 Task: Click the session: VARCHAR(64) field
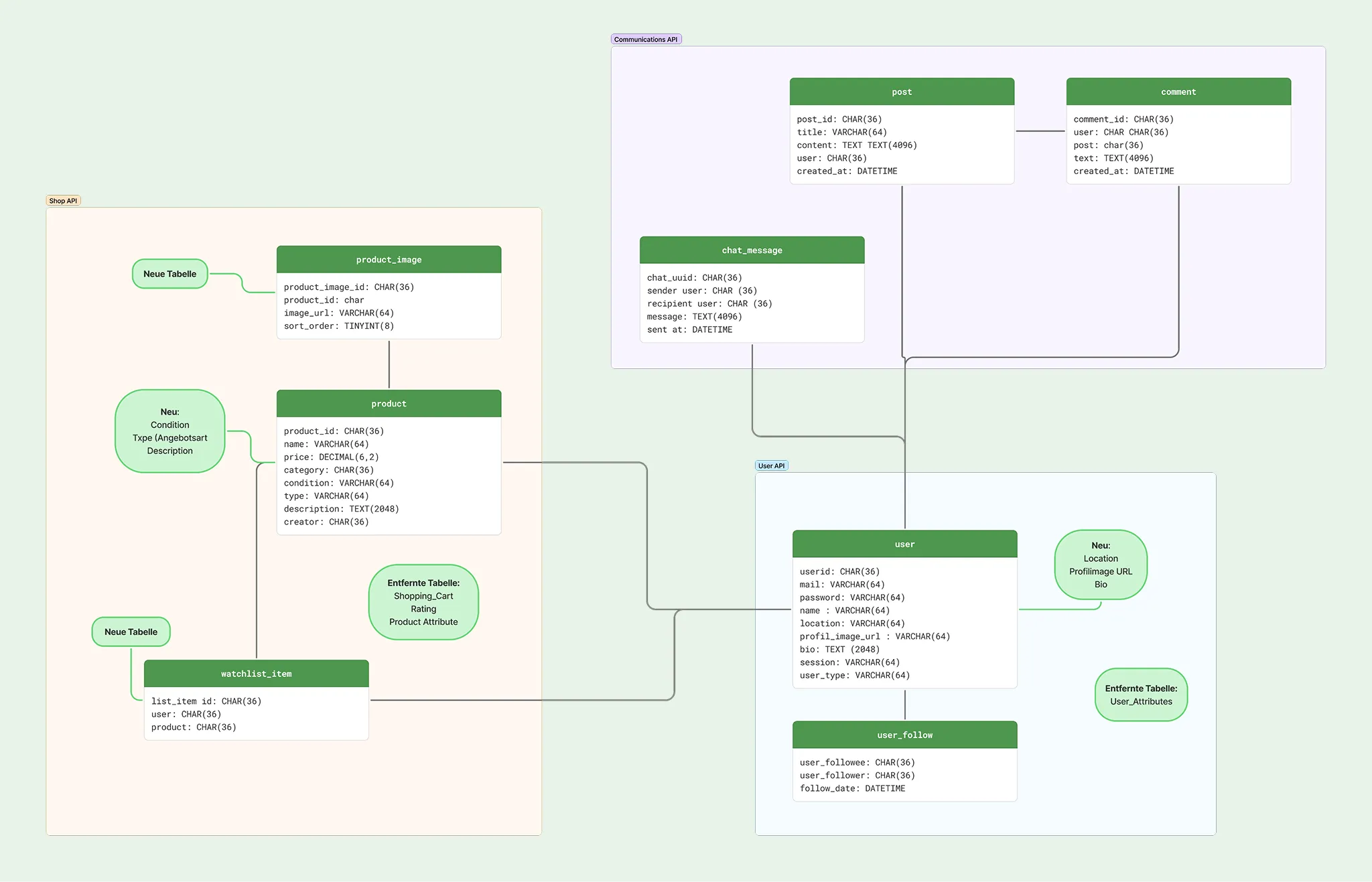click(x=849, y=663)
